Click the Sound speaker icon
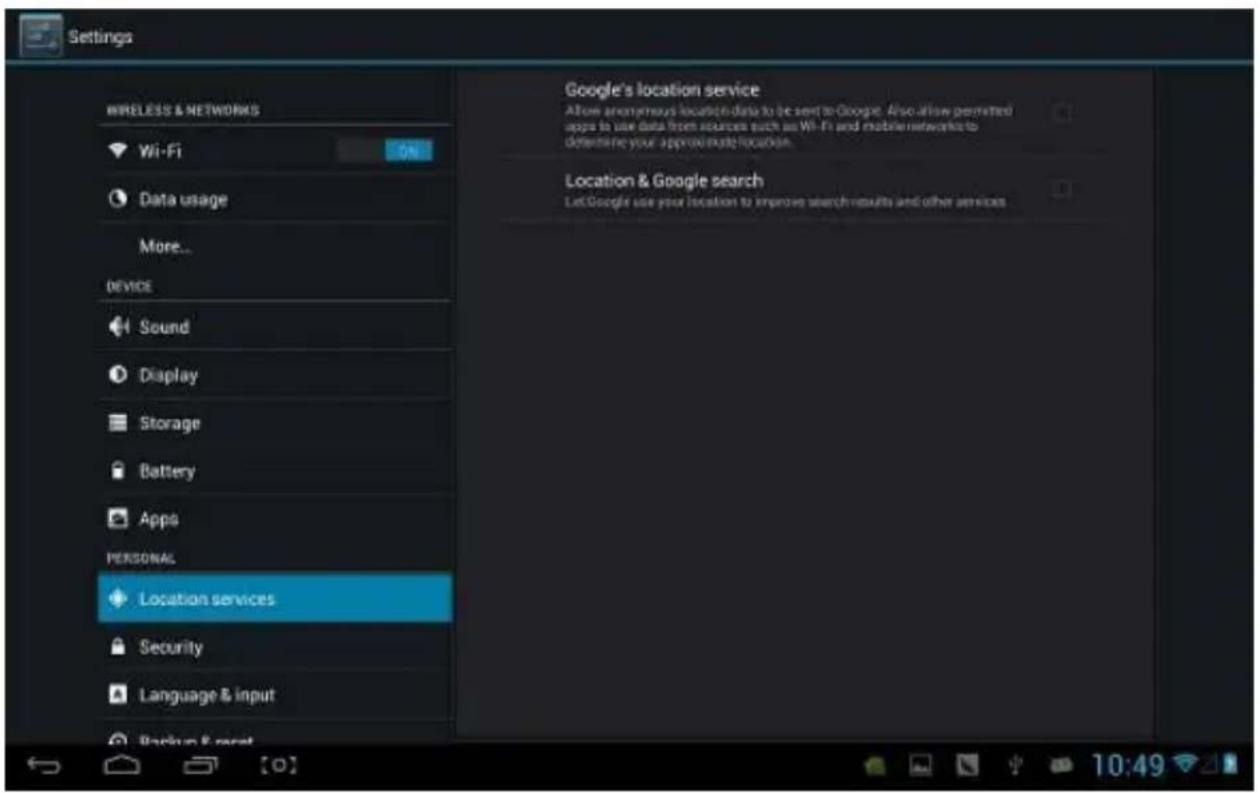 tap(117, 327)
